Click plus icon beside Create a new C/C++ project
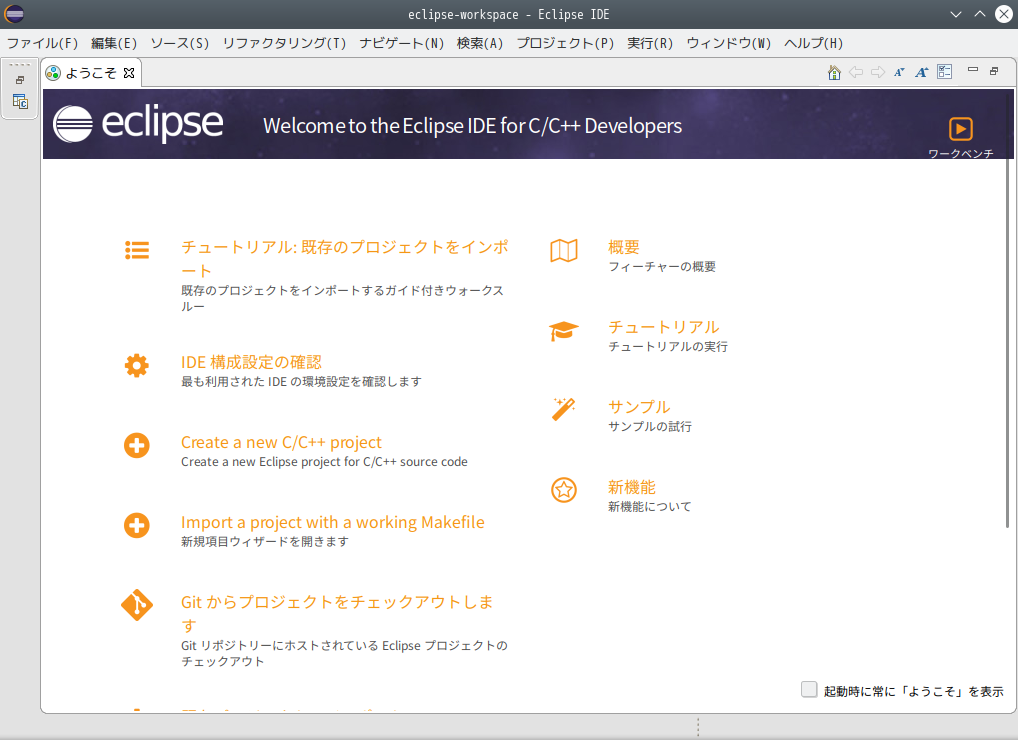The image size is (1018, 740). (136, 445)
